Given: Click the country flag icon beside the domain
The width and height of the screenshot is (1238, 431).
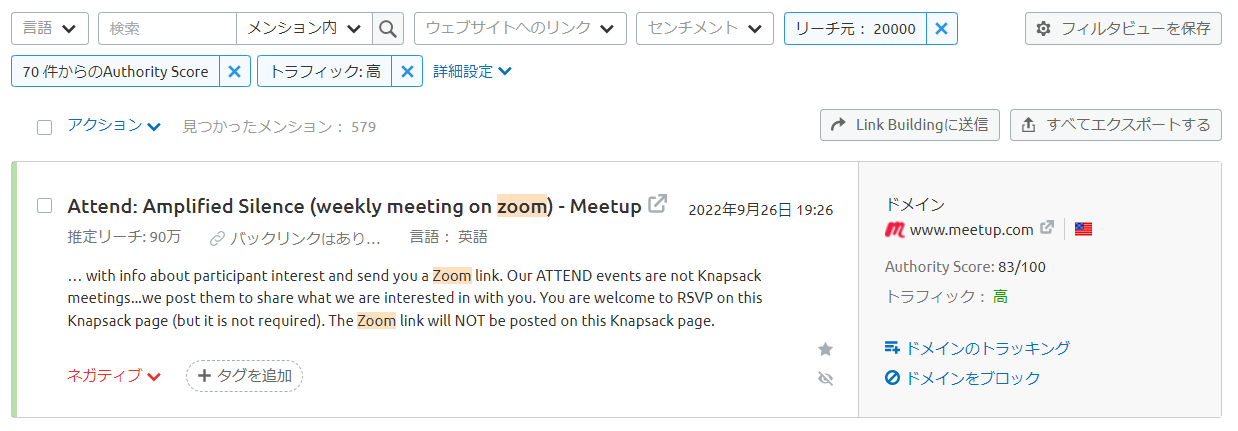Looking at the screenshot, I should point(1083,229).
